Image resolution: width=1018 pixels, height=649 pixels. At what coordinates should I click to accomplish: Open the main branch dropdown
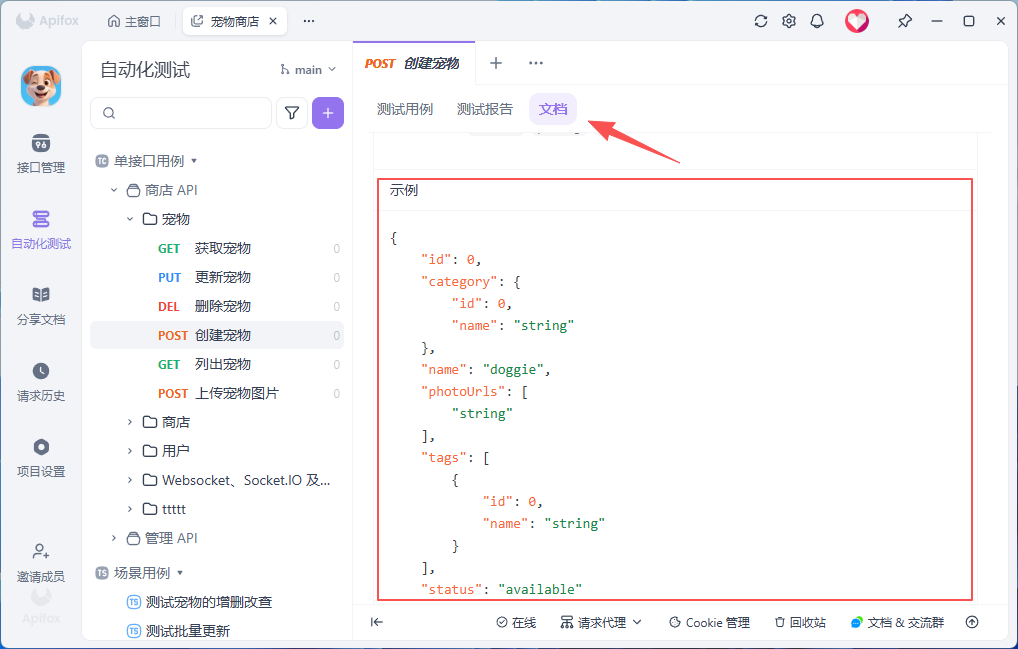click(x=308, y=69)
